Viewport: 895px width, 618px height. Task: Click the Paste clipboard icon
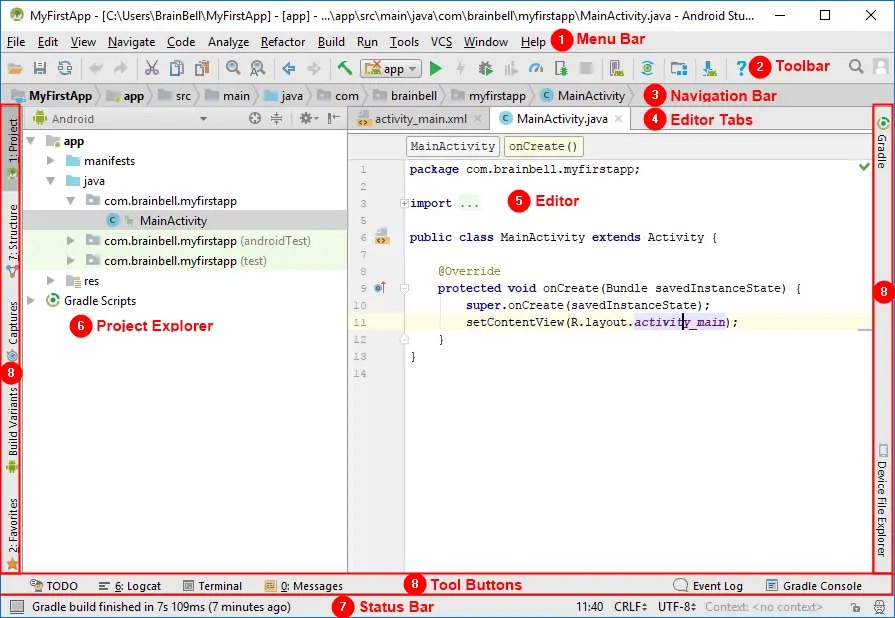pyautogui.click(x=202, y=69)
